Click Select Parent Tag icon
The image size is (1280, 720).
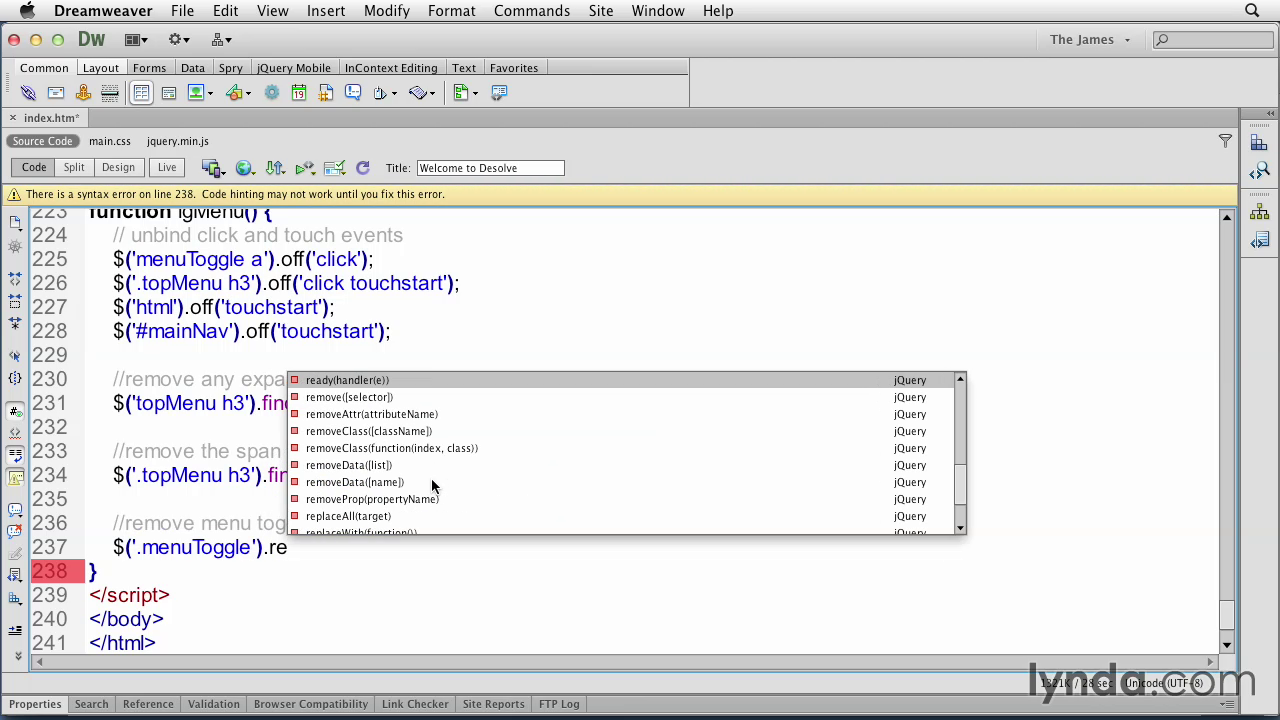pos(15,356)
